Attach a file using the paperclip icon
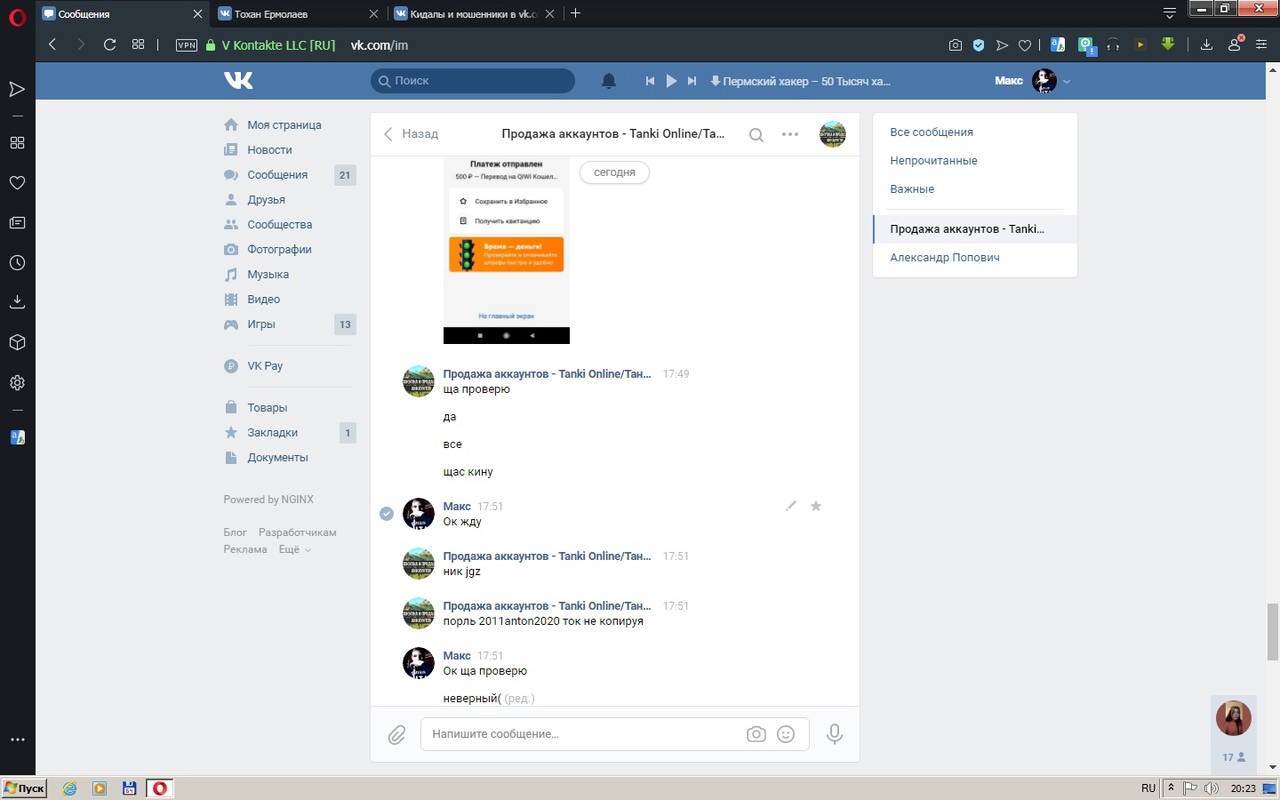 click(397, 735)
